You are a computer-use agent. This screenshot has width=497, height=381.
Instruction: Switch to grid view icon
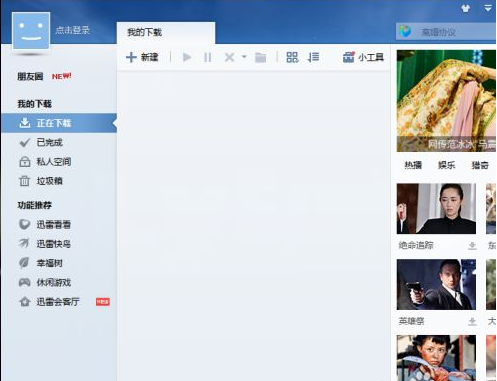pyautogui.click(x=292, y=57)
